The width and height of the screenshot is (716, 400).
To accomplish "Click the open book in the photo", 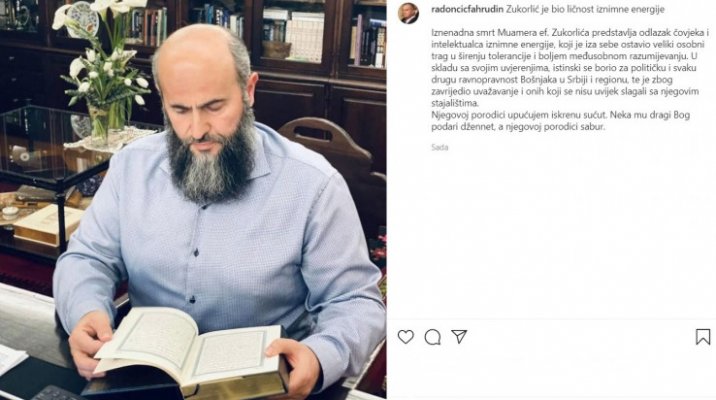I will coord(190,349).
